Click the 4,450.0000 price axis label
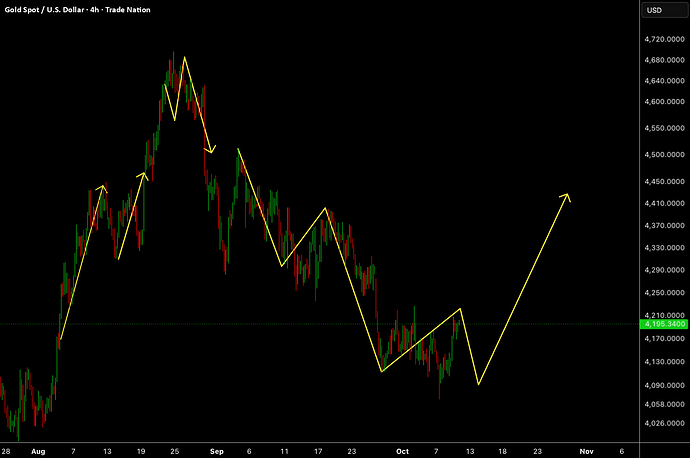 click(x=664, y=181)
